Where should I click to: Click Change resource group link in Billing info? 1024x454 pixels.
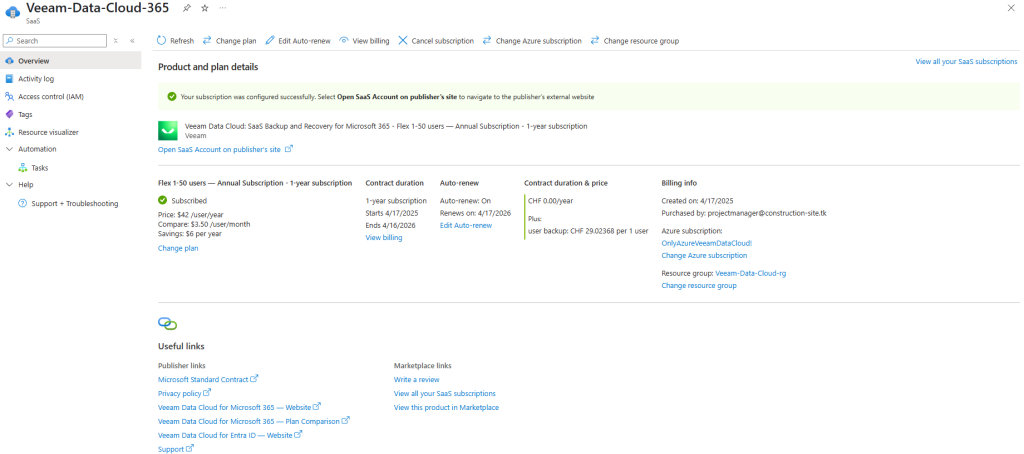(699, 285)
